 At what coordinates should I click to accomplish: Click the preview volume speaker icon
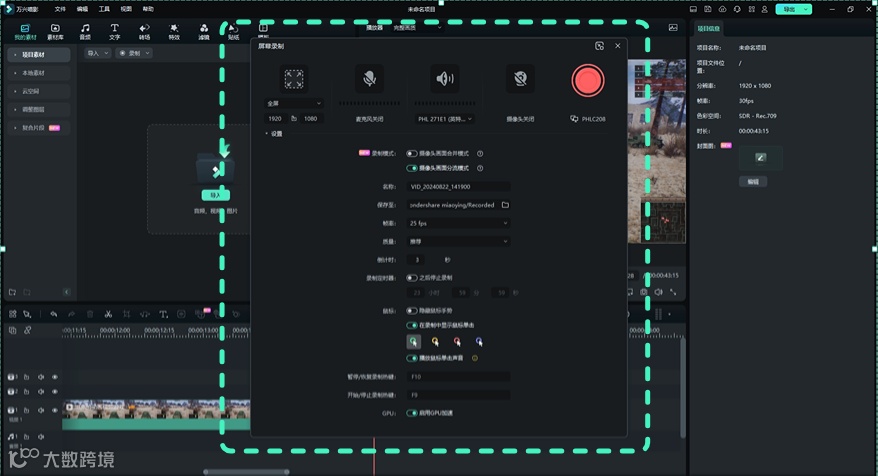pyautogui.click(x=658, y=292)
